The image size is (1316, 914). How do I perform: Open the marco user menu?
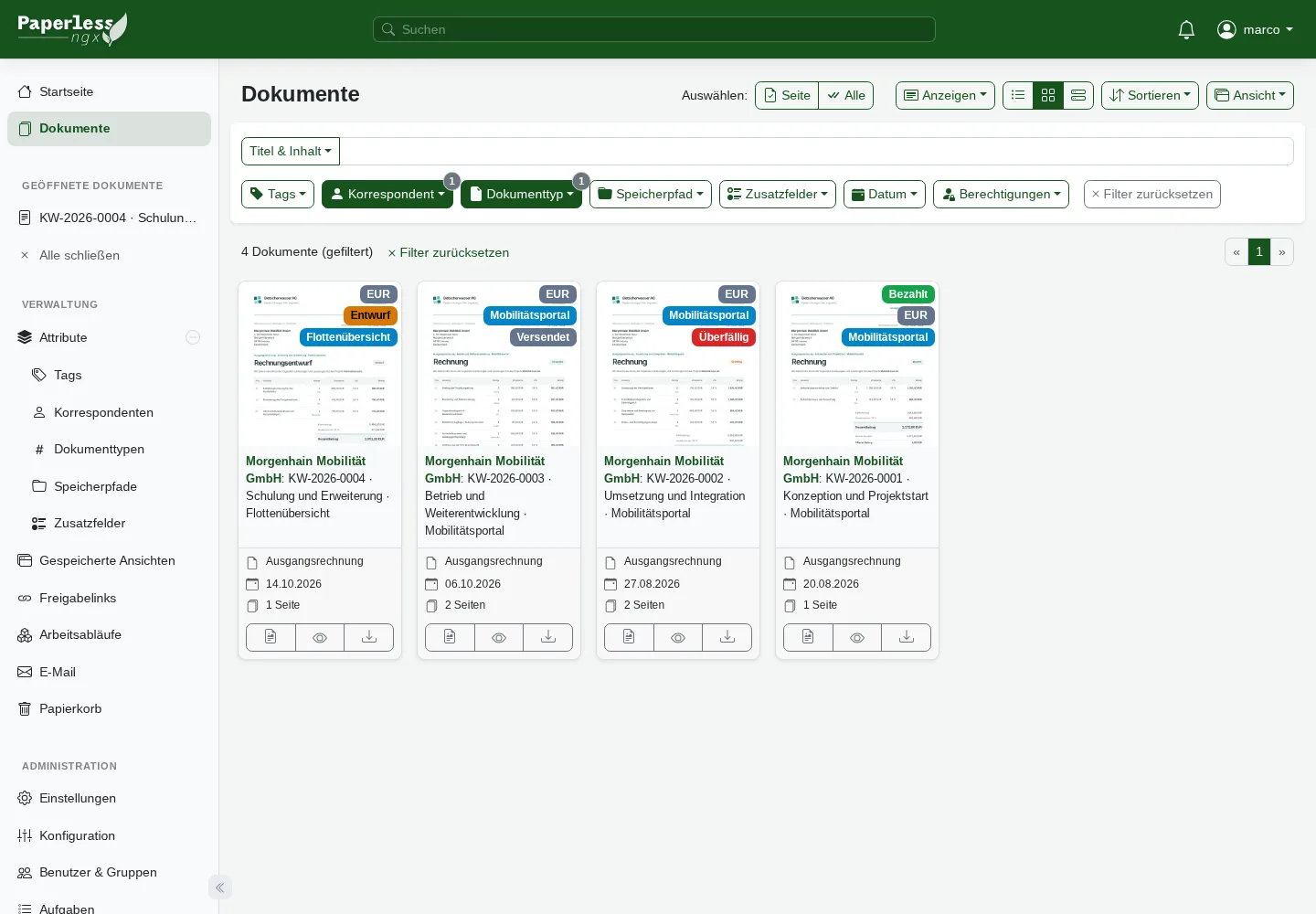point(1256,29)
